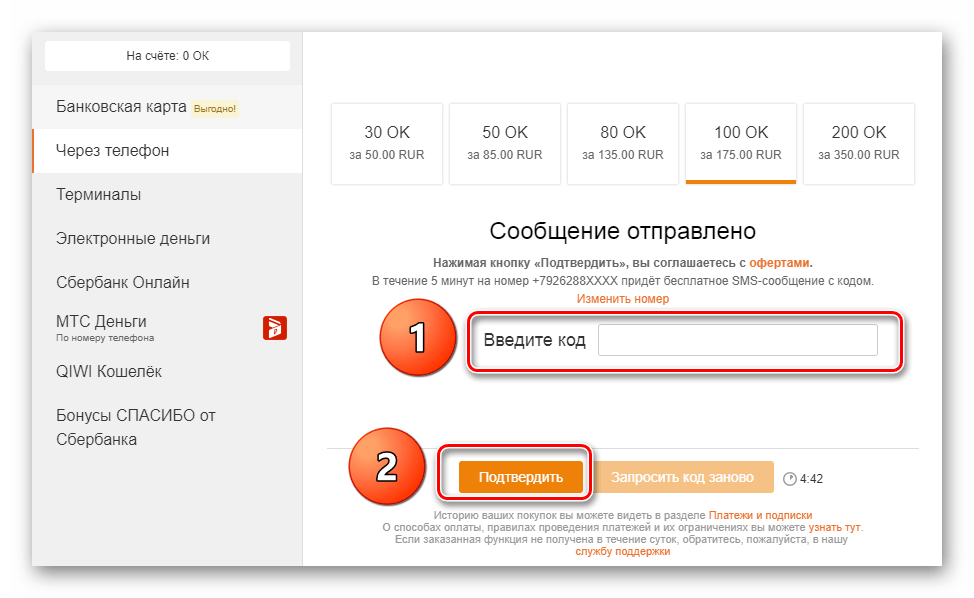The height and width of the screenshot is (598, 974).
Task: Click Запросить код заново button
Action: 682,477
